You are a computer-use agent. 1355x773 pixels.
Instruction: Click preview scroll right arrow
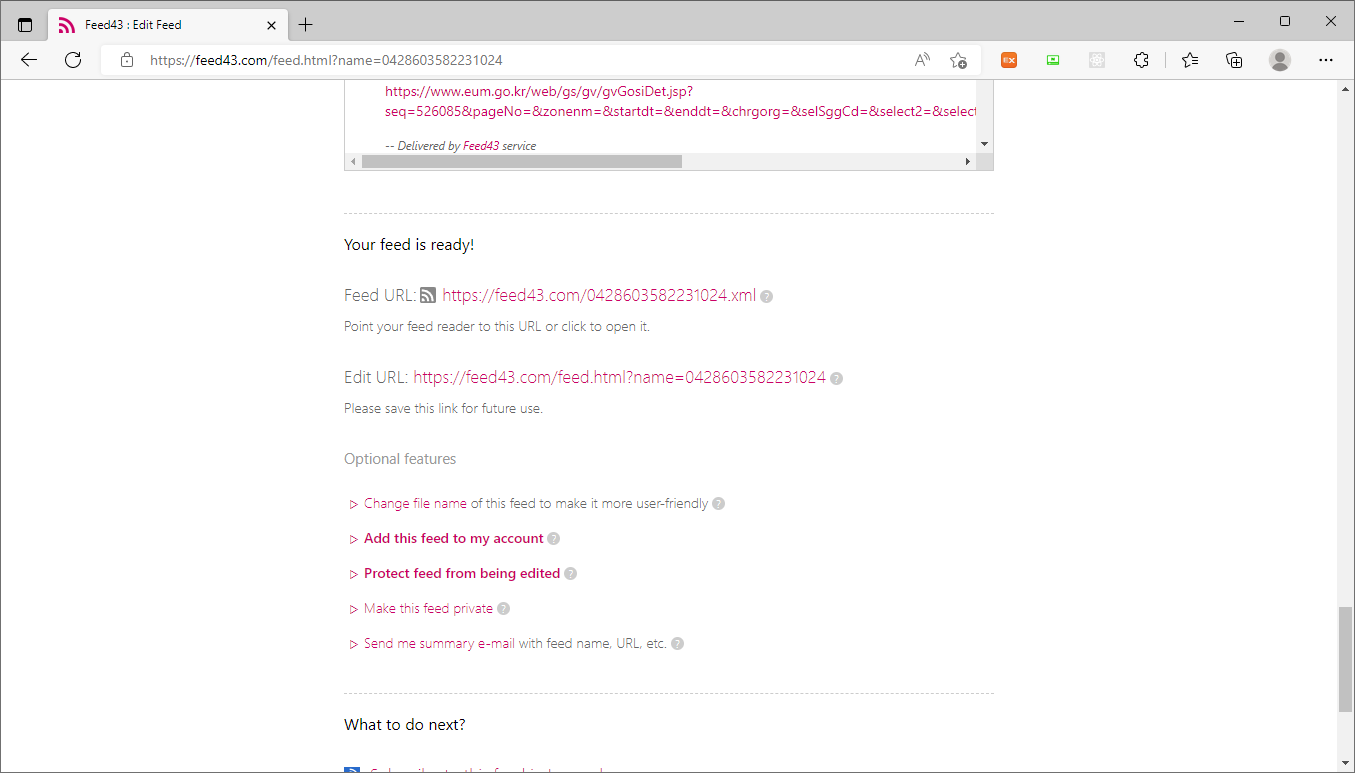pyautogui.click(x=967, y=161)
